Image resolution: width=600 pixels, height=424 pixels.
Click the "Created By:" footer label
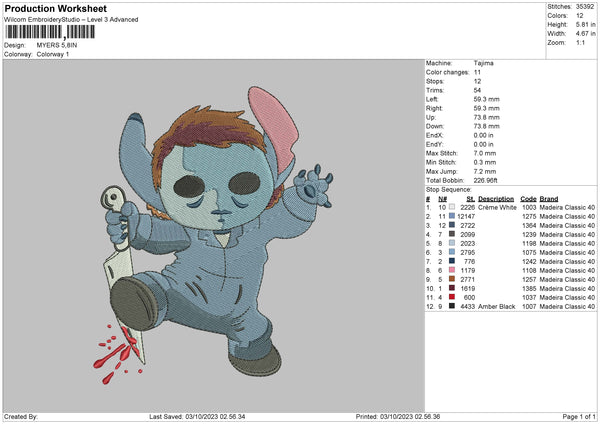point(21,416)
